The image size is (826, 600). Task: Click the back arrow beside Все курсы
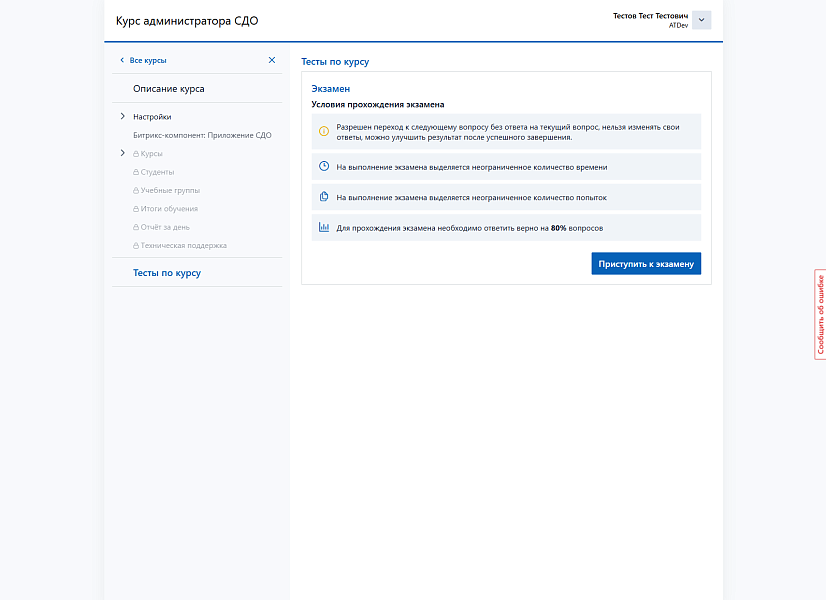click(123, 60)
